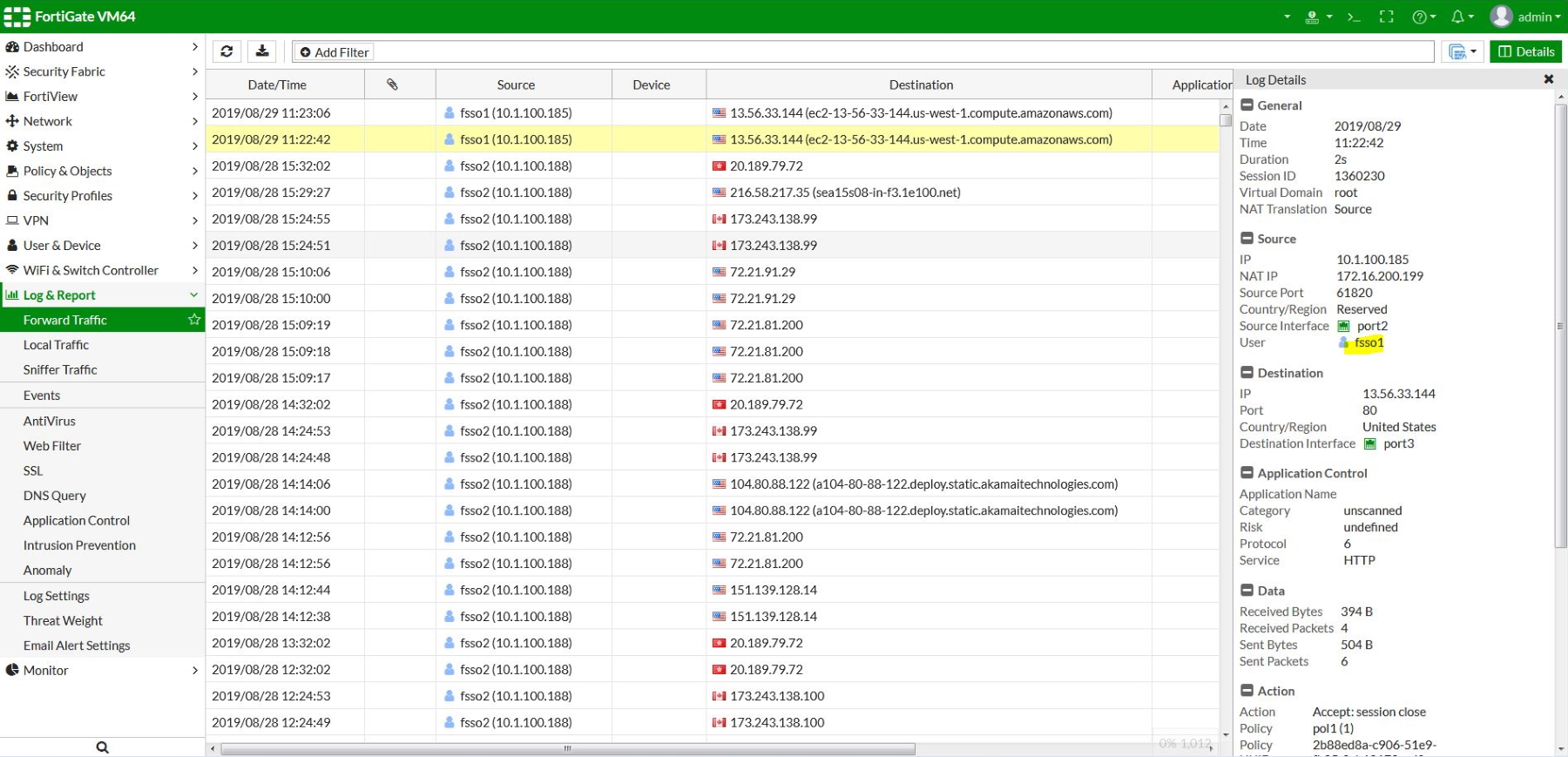Toggle the Details panel button
The height and width of the screenshot is (757, 1568).
[1525, 51]
